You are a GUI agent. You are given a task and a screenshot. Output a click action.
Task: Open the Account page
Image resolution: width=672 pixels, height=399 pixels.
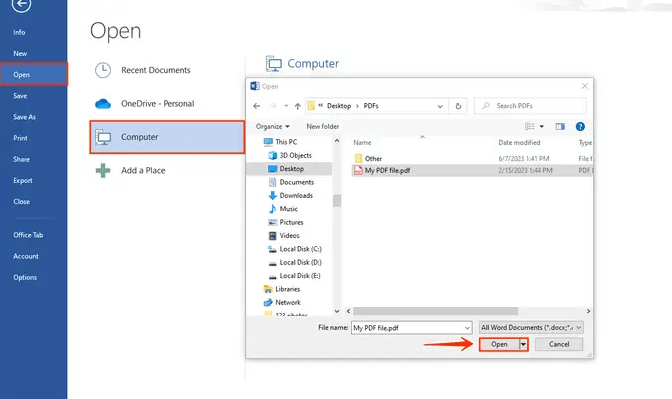point(26,256)
